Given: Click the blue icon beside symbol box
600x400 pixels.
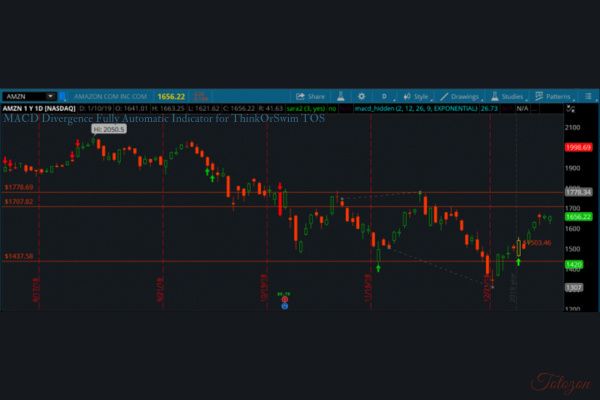Looking at the screenshot, I should pos(63,96).
